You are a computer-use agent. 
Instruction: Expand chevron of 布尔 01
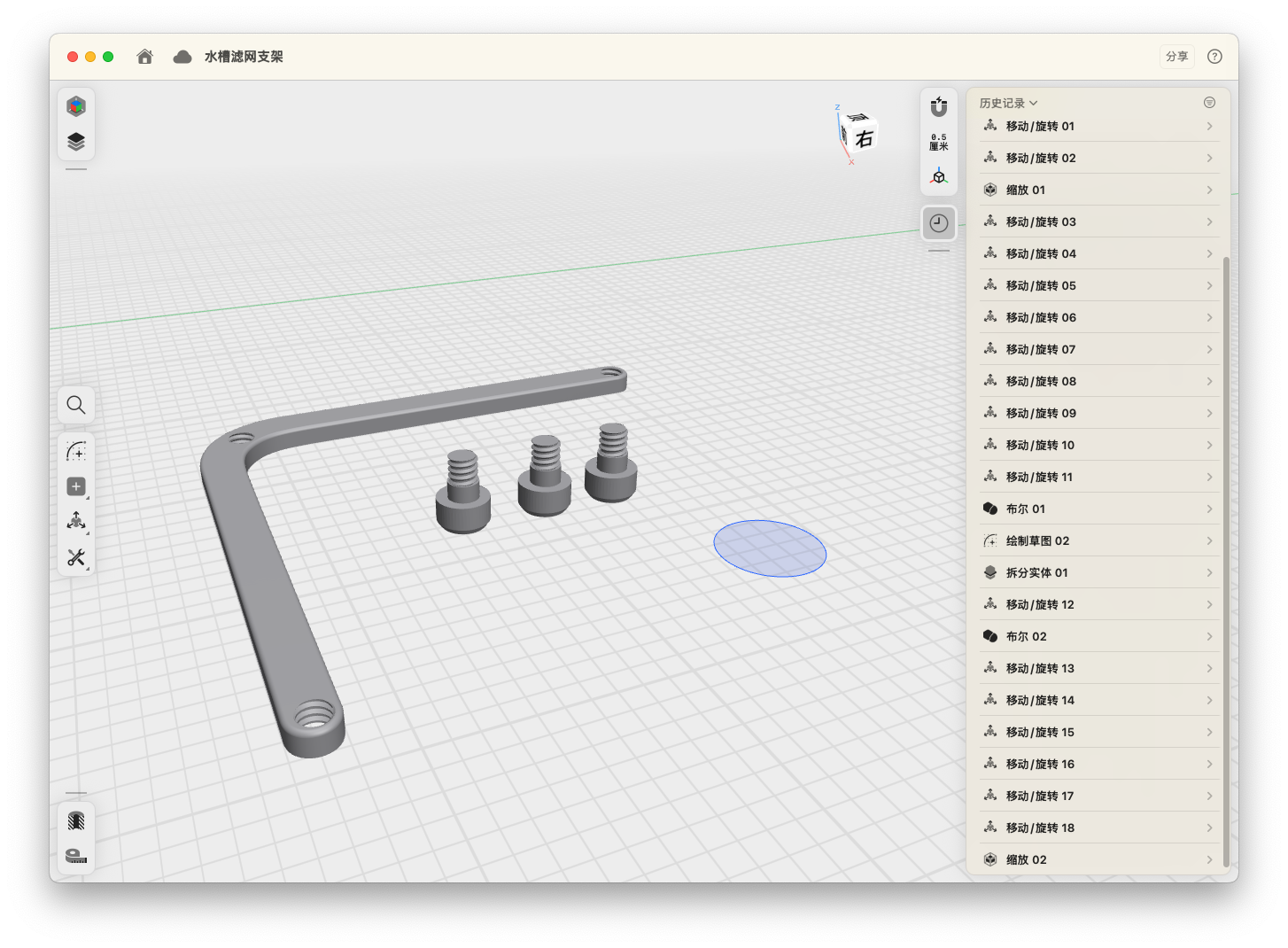click(1209, 509)
